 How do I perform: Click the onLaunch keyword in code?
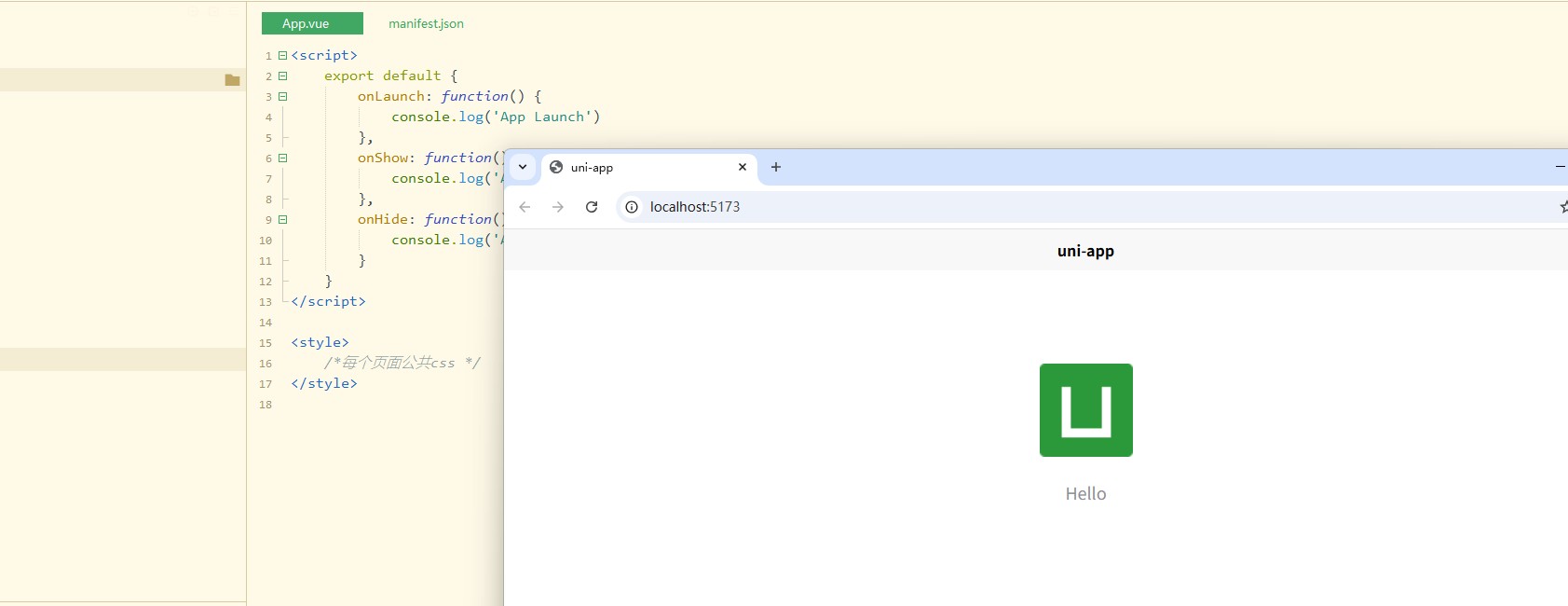pos(391,96)
